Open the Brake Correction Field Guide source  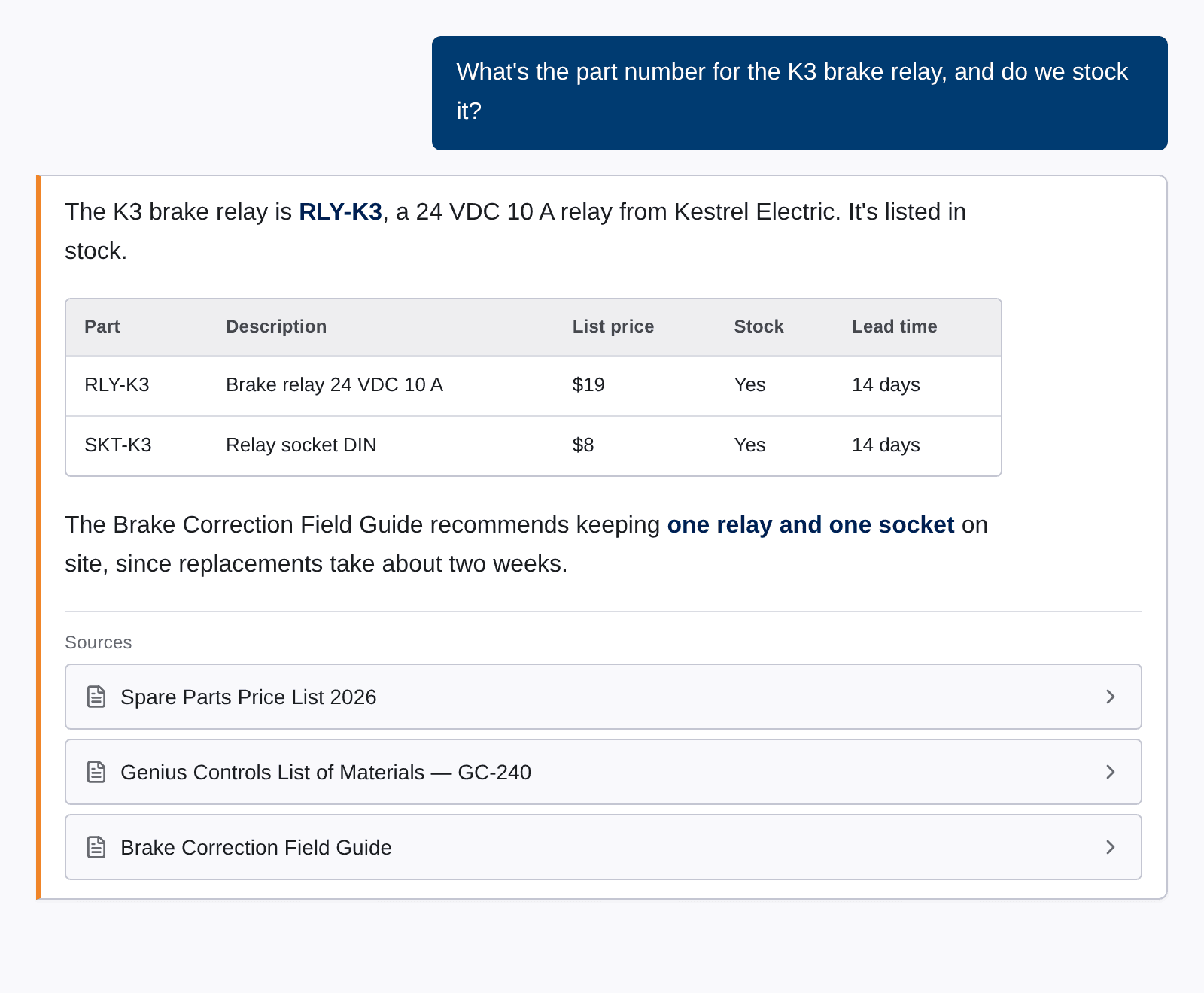tap(603, 847)
